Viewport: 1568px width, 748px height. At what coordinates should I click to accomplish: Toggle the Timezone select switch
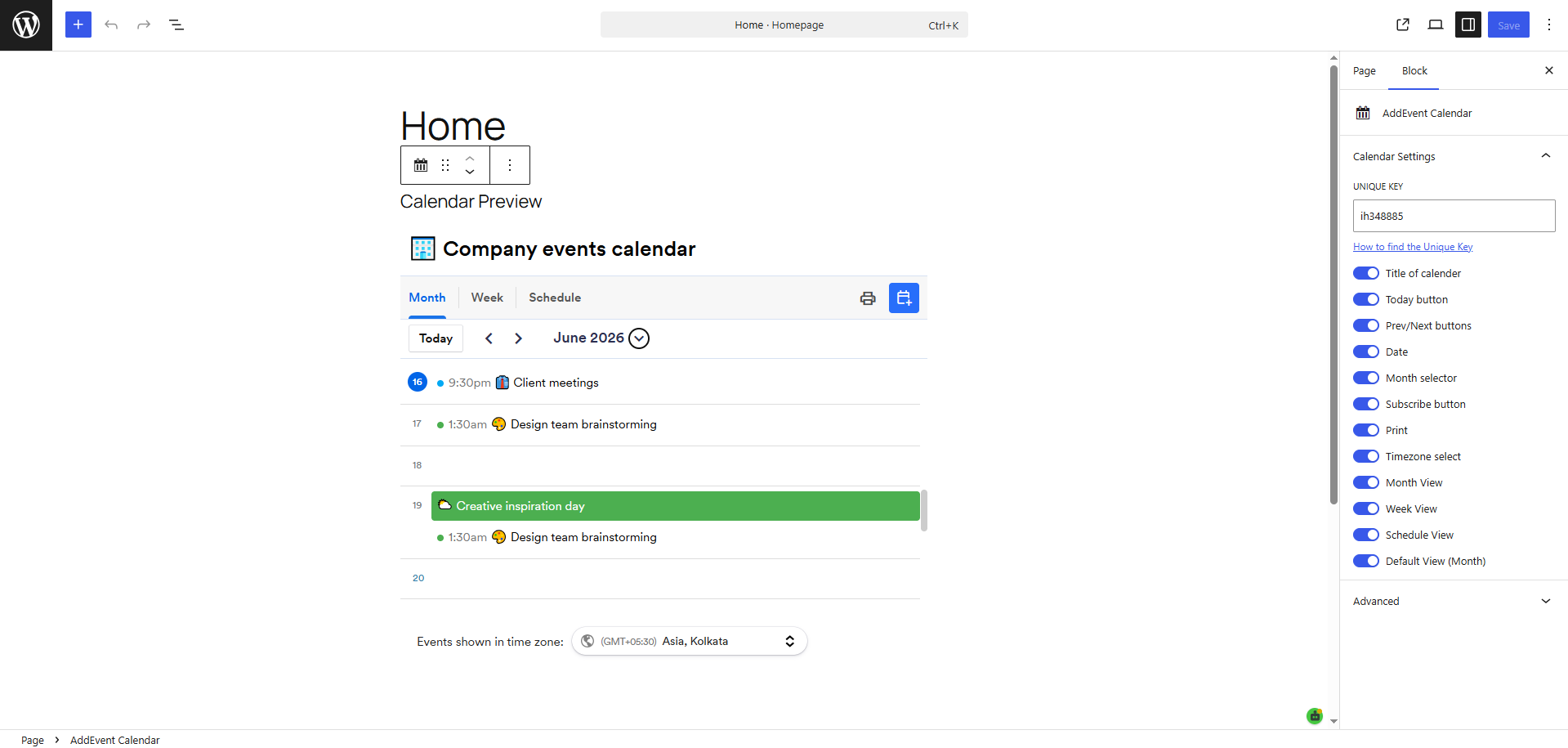pos(1366,456)
